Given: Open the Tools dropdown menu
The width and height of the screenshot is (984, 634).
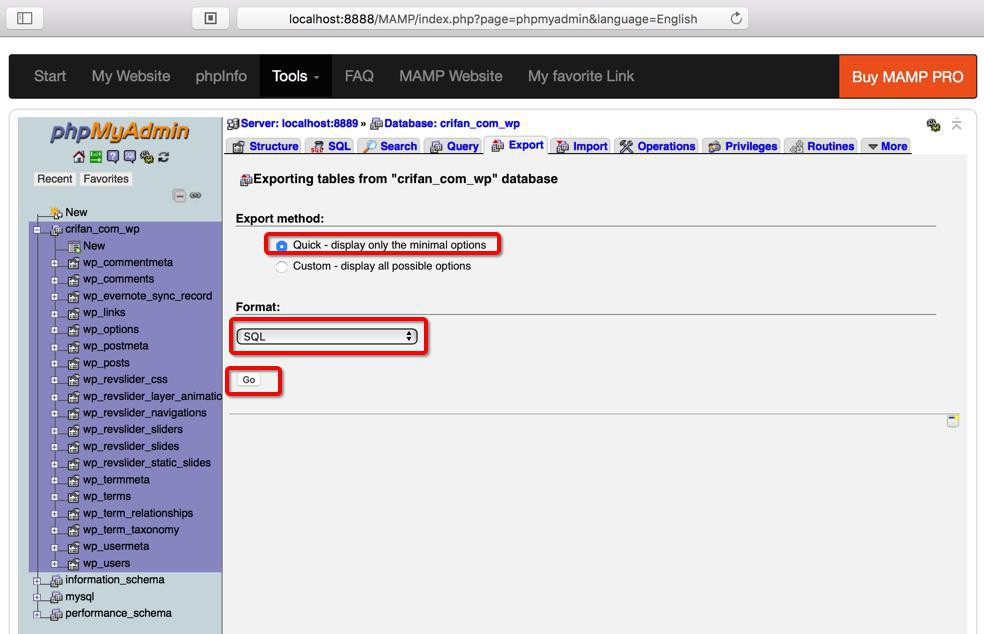Looking at the screenshot, I should (x=296, y=76).
